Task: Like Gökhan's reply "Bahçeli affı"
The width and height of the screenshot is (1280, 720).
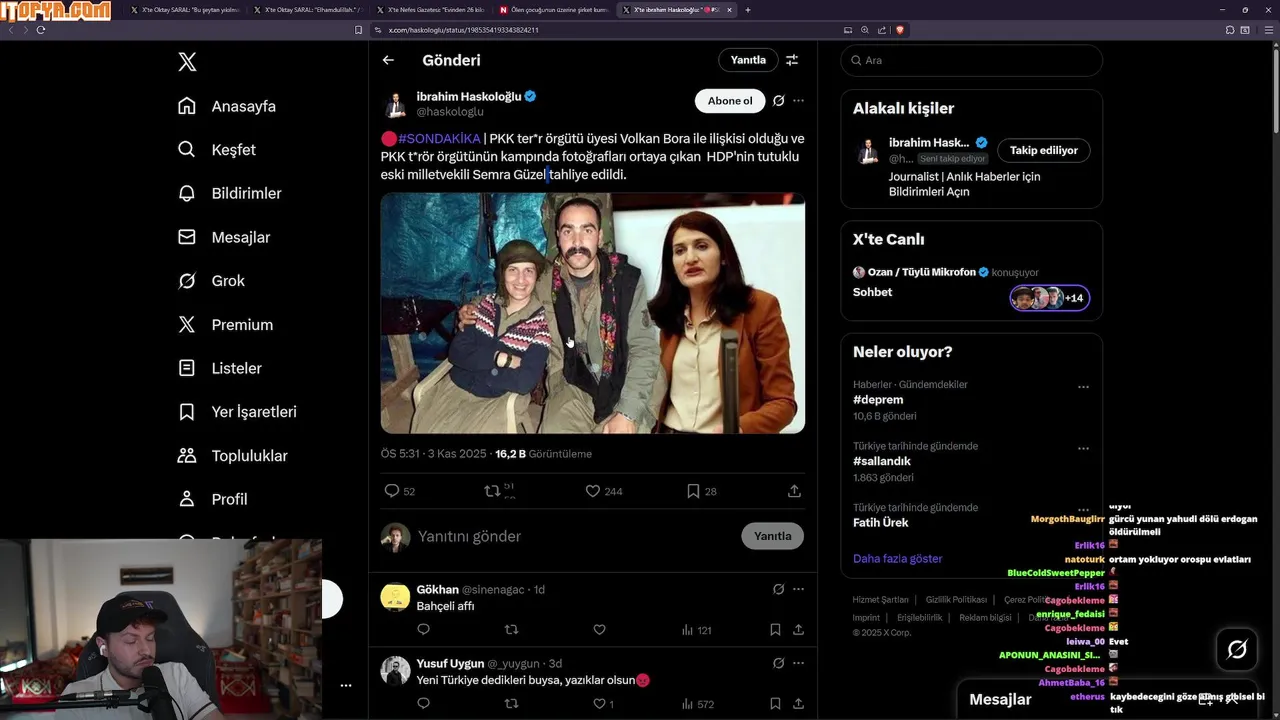Action: click(x=599, y=630)
